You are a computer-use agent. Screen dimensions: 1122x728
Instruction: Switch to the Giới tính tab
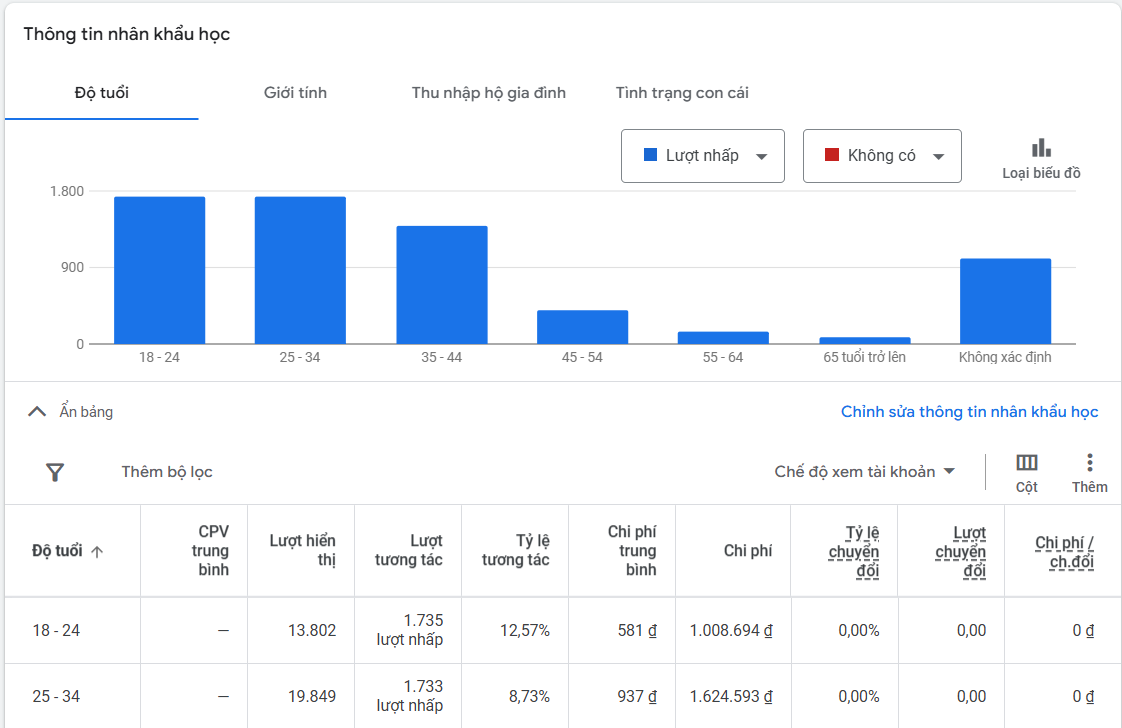295,93
